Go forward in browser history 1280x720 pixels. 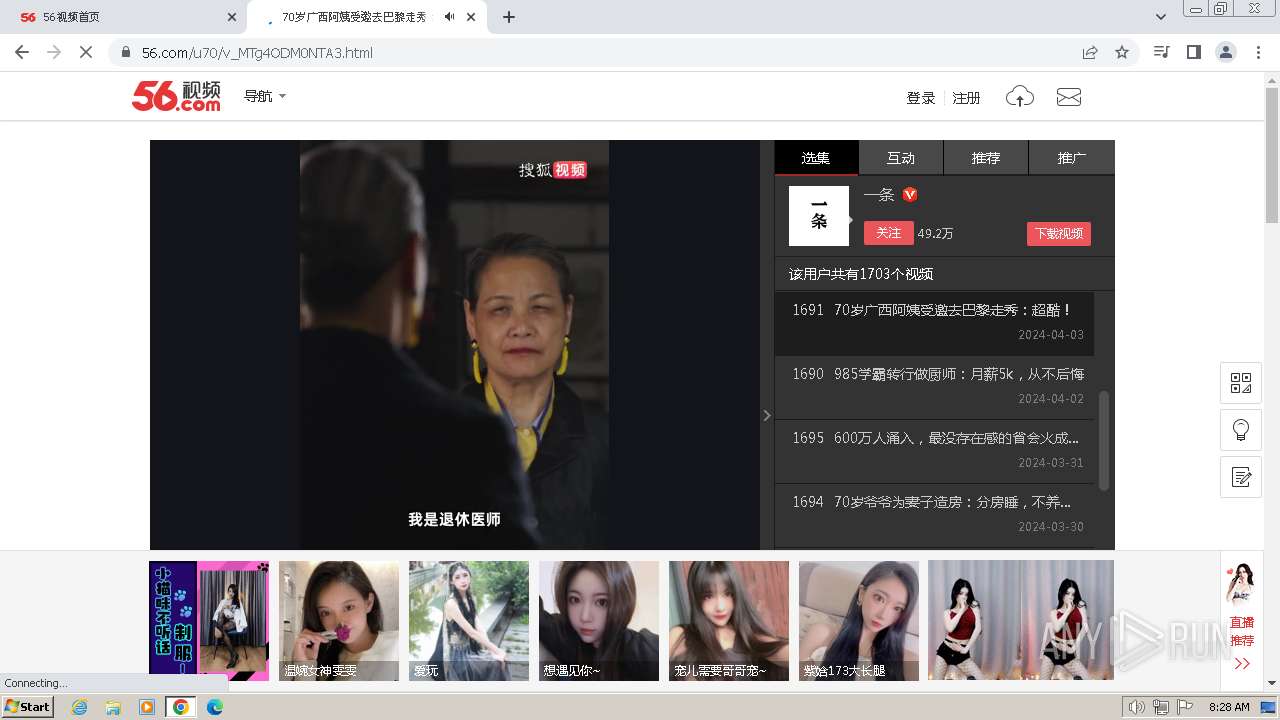click(54, 53)
